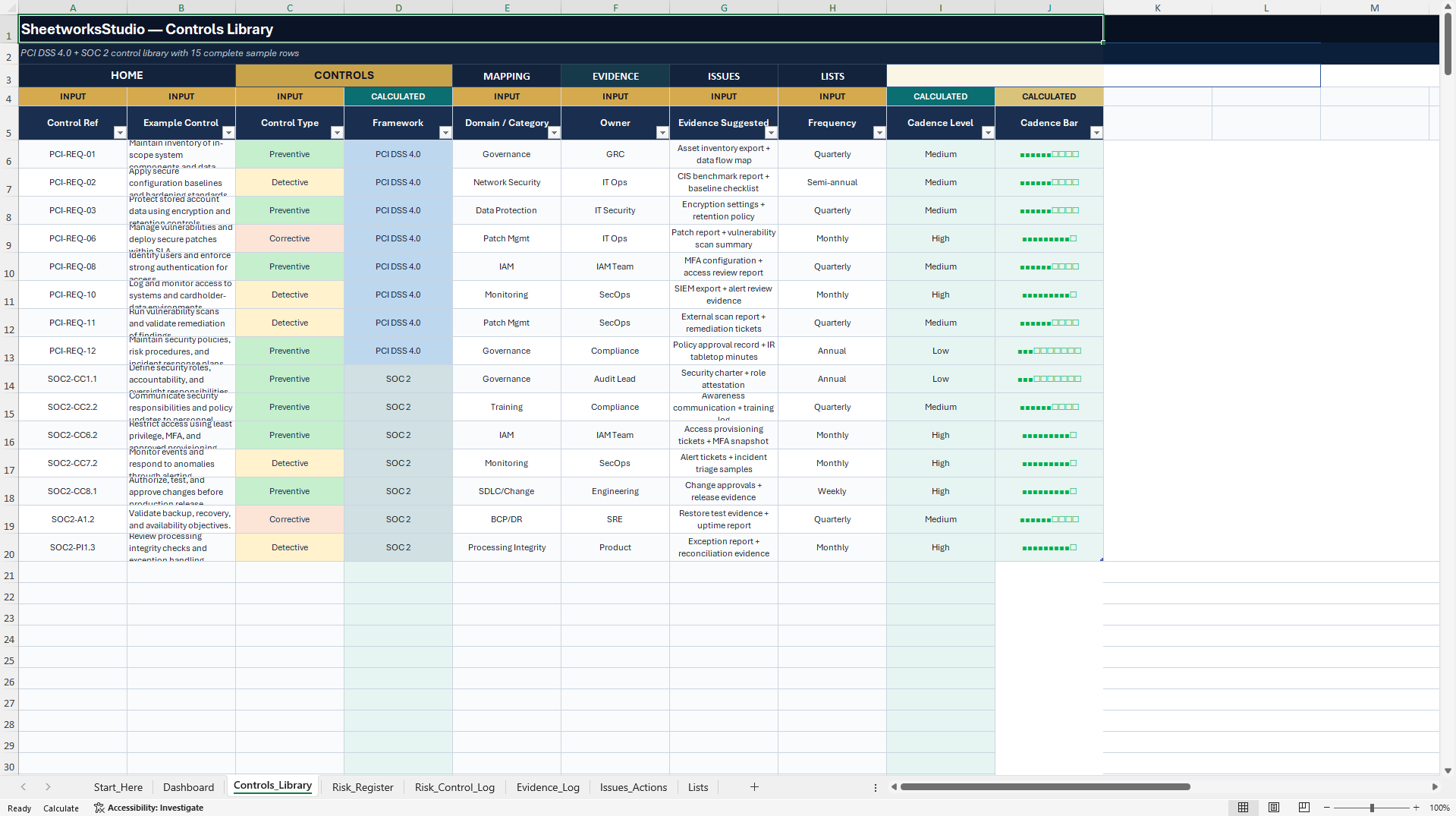Click the horizontal scrollbar thumb
The image size is (1456, 816).
click(x=1045, y=787)
